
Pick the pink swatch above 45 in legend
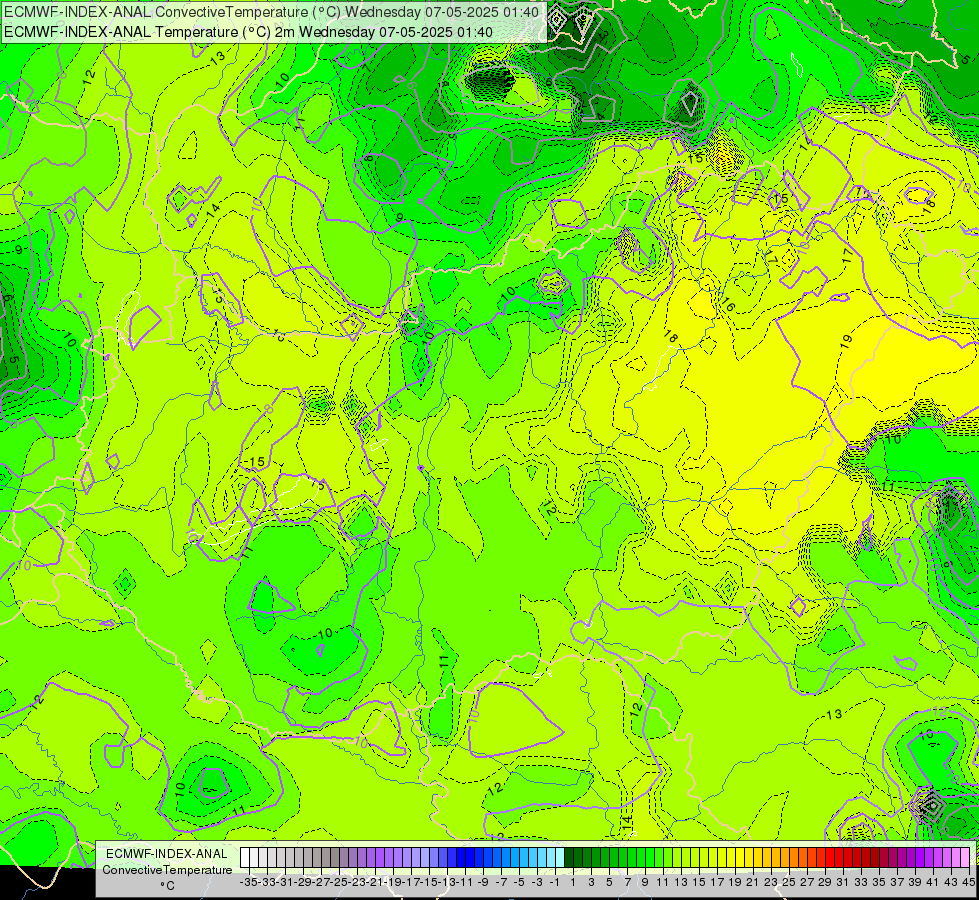click(x=965, y=858)
